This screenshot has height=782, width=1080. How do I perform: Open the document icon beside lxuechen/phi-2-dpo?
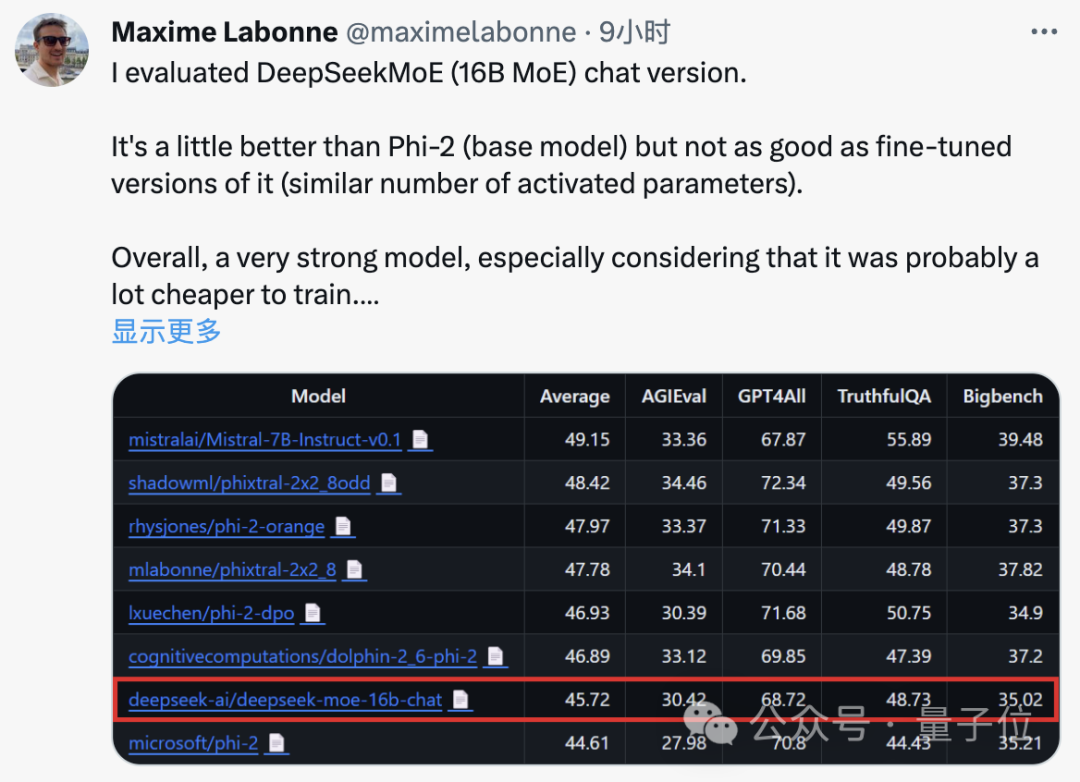point(313,613)
